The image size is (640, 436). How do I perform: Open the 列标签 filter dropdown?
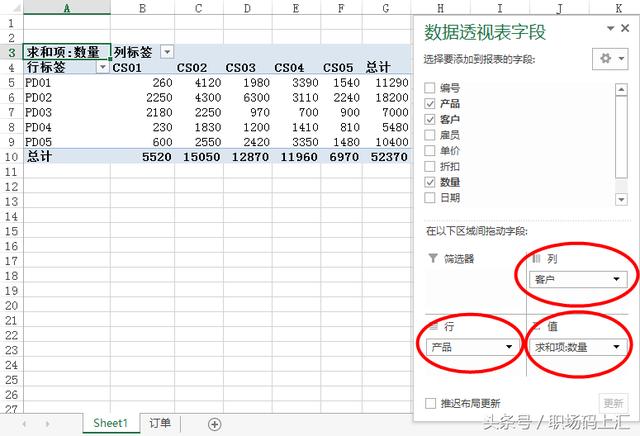pyautogui.click(x=167, y=52)
